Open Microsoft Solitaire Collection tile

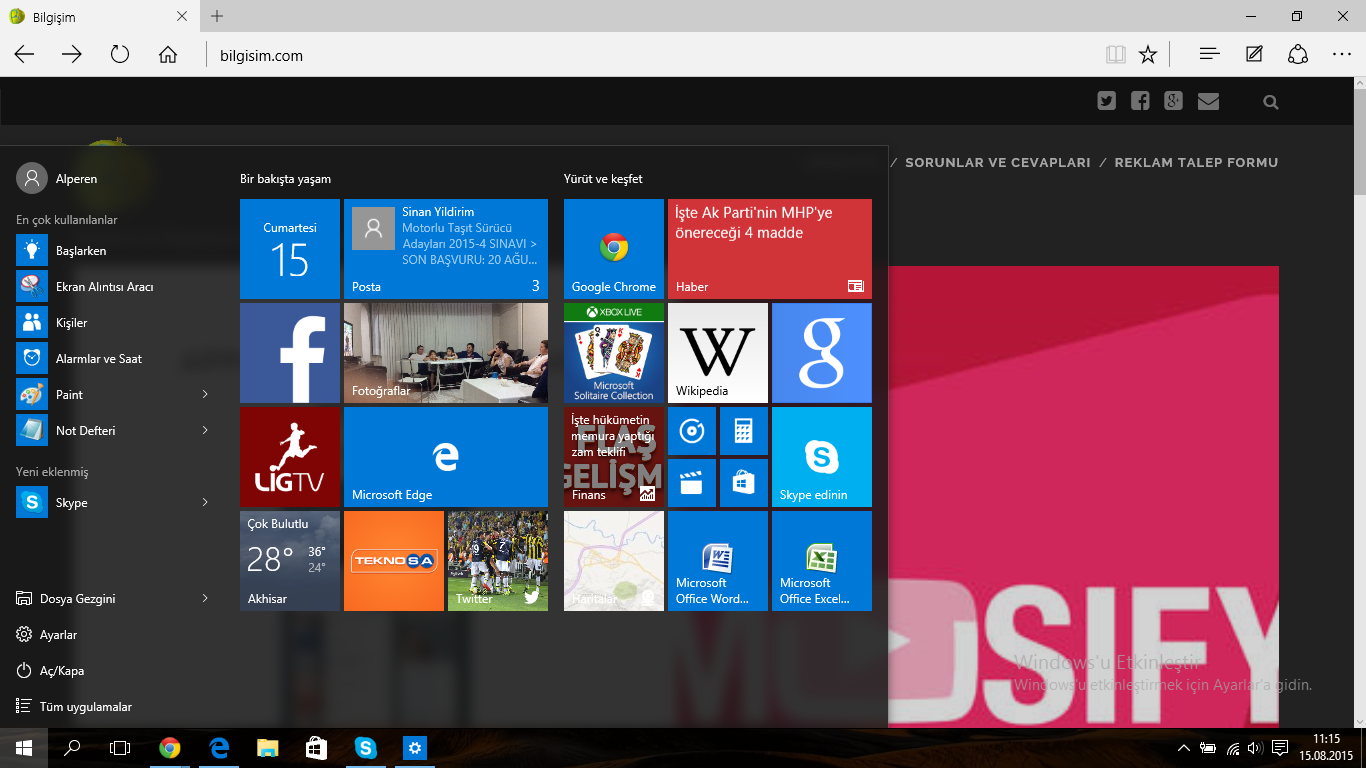tap(614, 353)
